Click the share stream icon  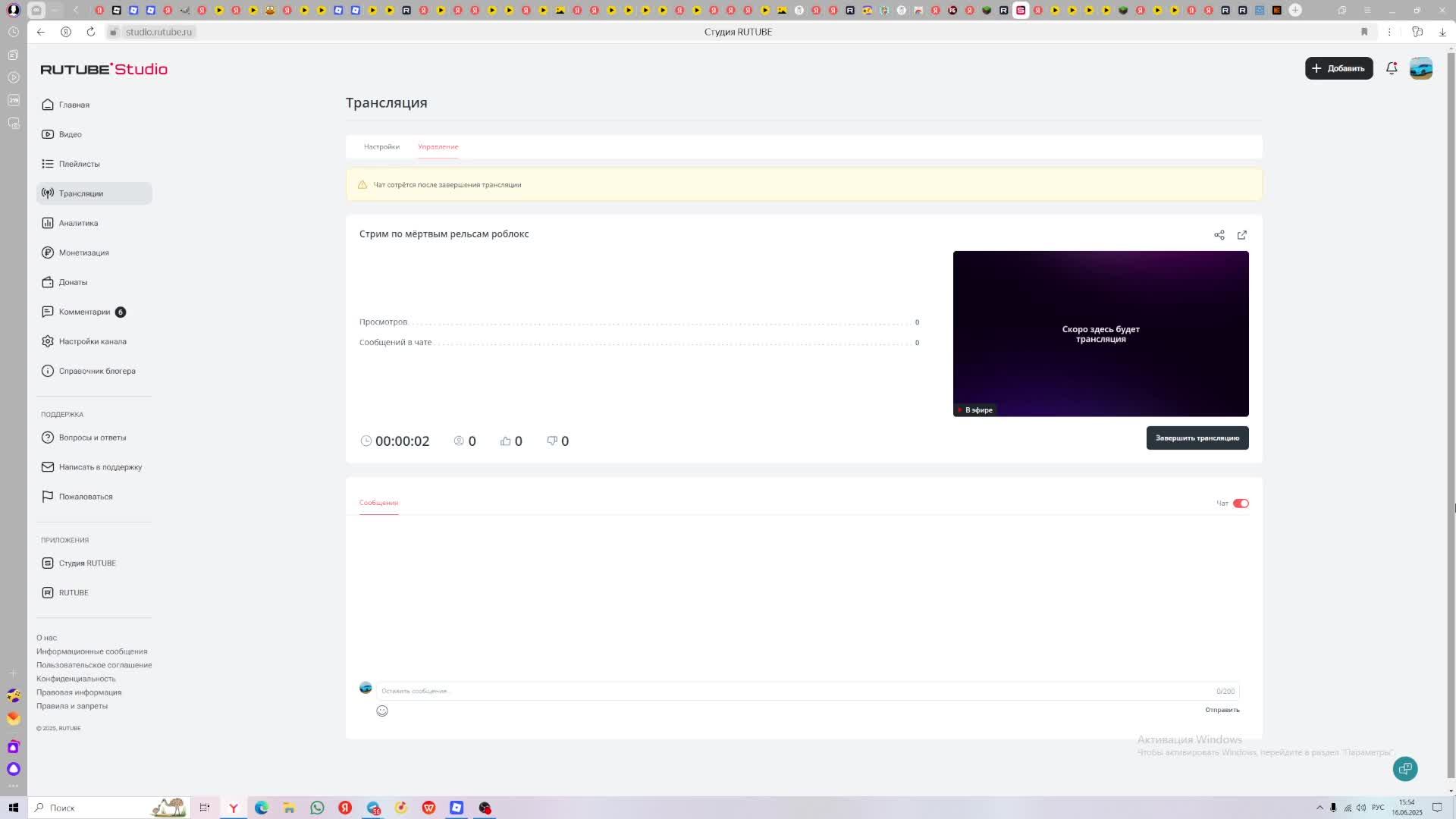pos(1219,235)
